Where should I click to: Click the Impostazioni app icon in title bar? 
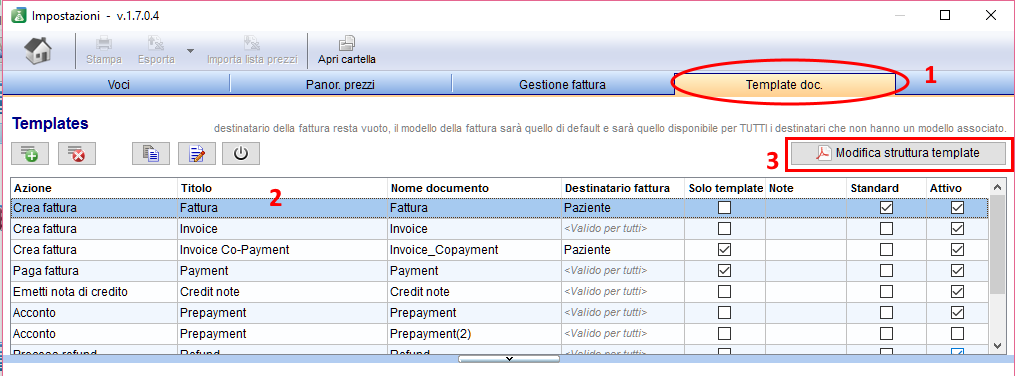18,16
